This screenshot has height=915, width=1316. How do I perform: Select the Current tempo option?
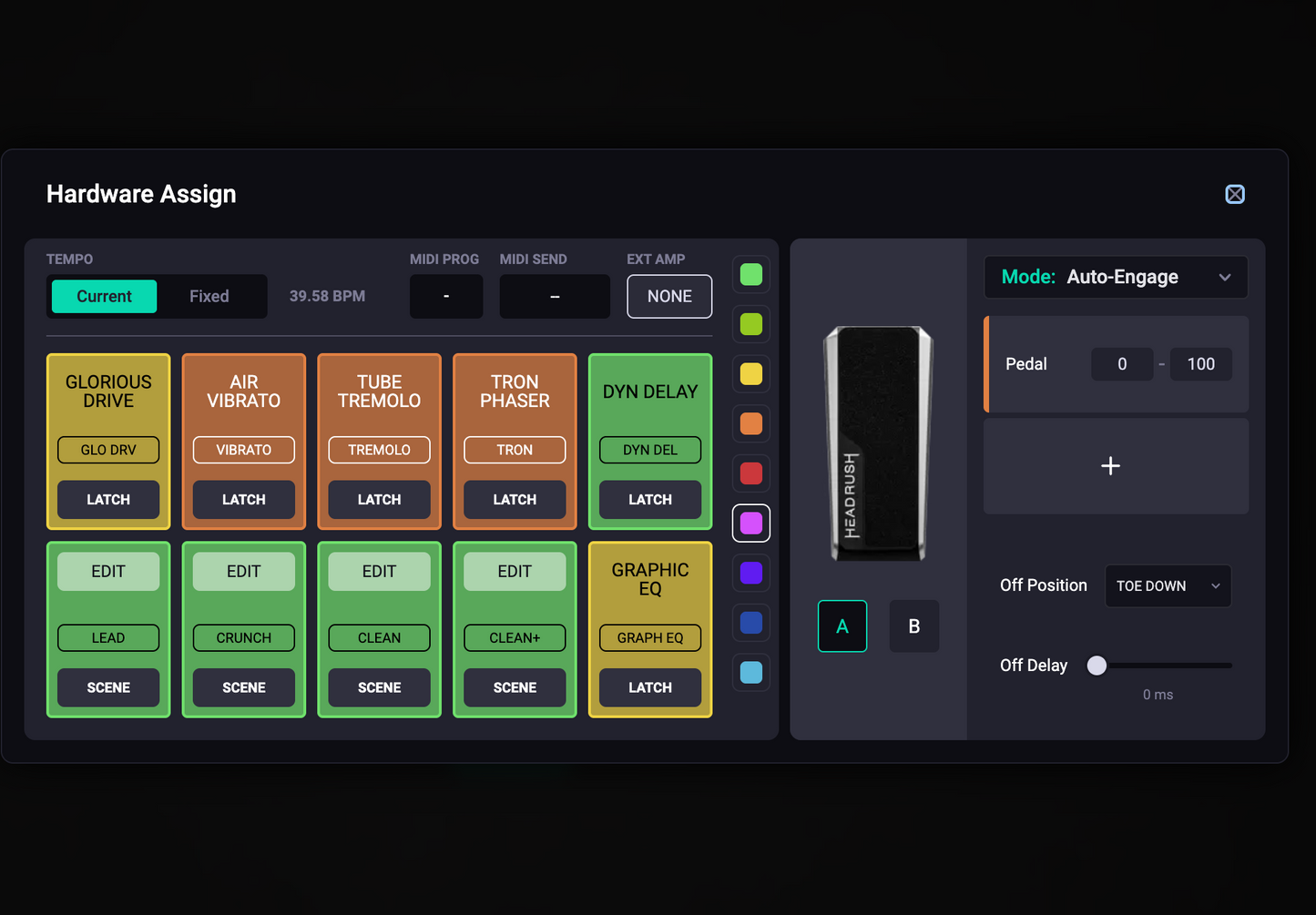104,297
